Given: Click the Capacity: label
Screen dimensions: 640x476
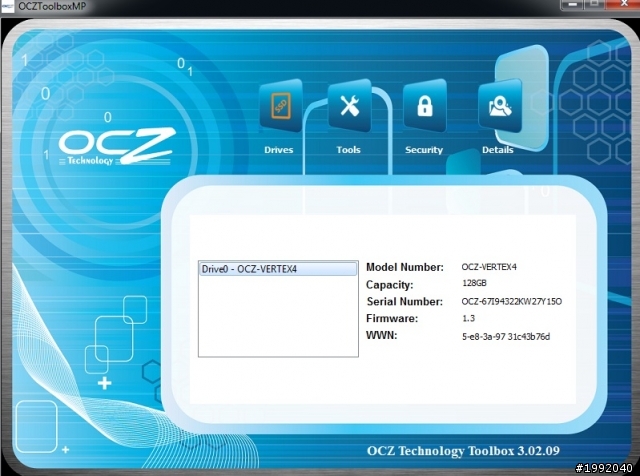Looking at the screenshot, I should point(390,285).
